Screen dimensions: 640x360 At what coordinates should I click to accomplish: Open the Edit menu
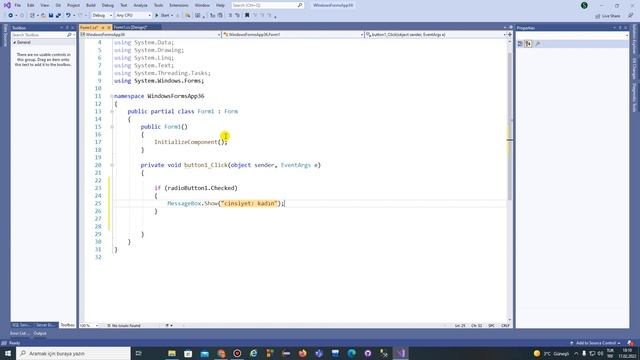click(x=31, y=5)
